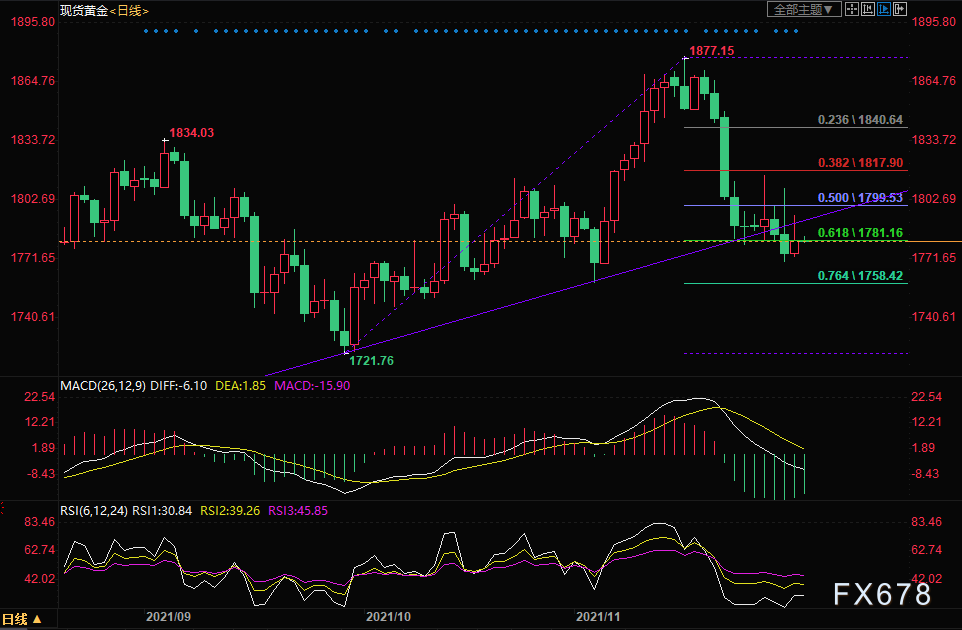Click the right axis top price 1895.80

(934, 22)
